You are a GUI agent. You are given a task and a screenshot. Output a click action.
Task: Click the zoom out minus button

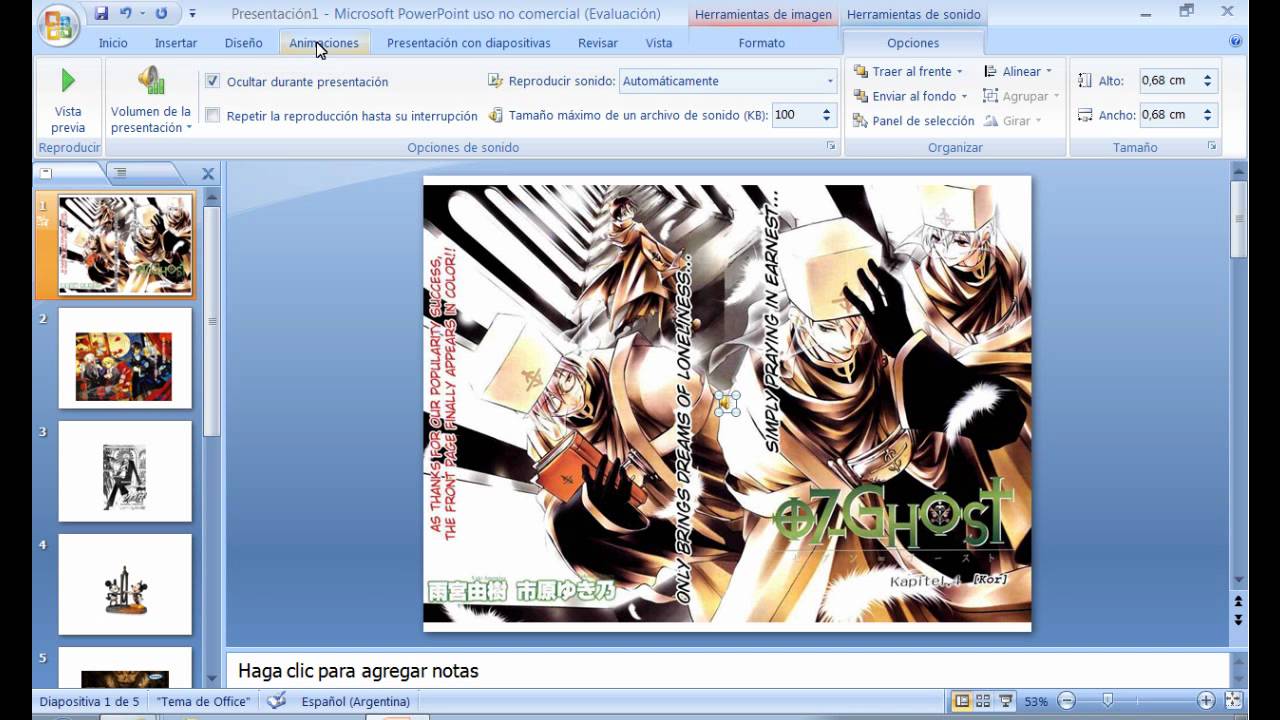pyautogui.click(x=1067, y=701)
